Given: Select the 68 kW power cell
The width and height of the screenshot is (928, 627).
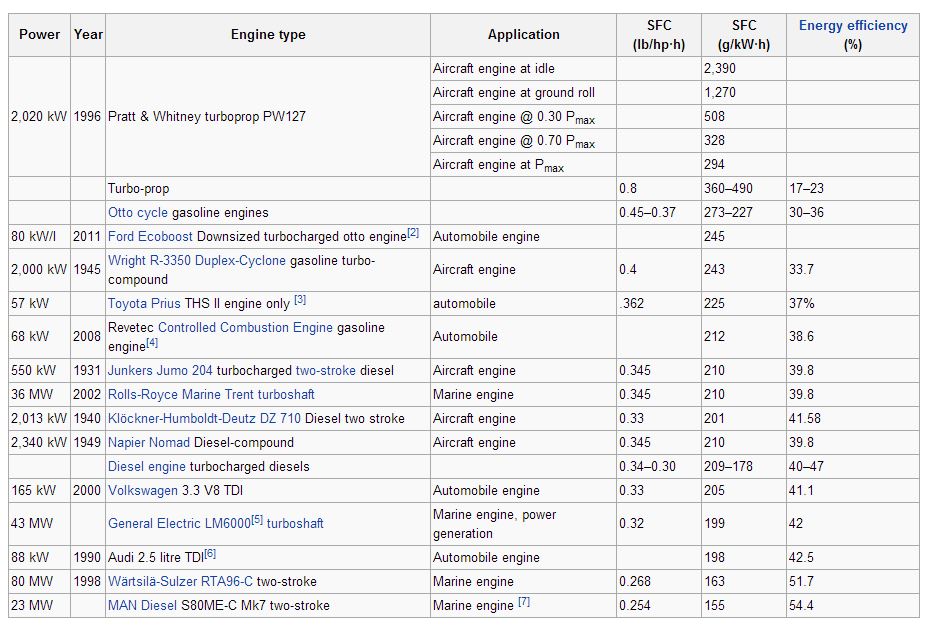Looking at the screenshot, I should click(39, 337).
